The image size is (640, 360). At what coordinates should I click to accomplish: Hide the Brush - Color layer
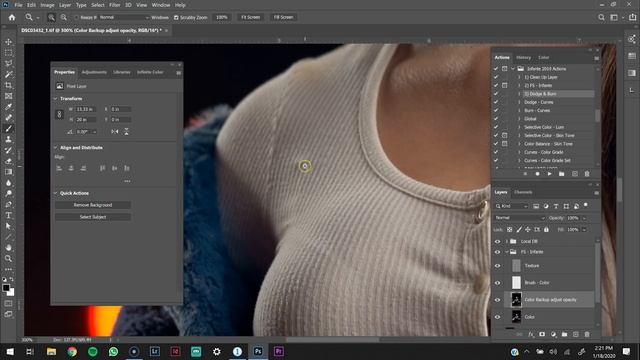coord(497,283)
